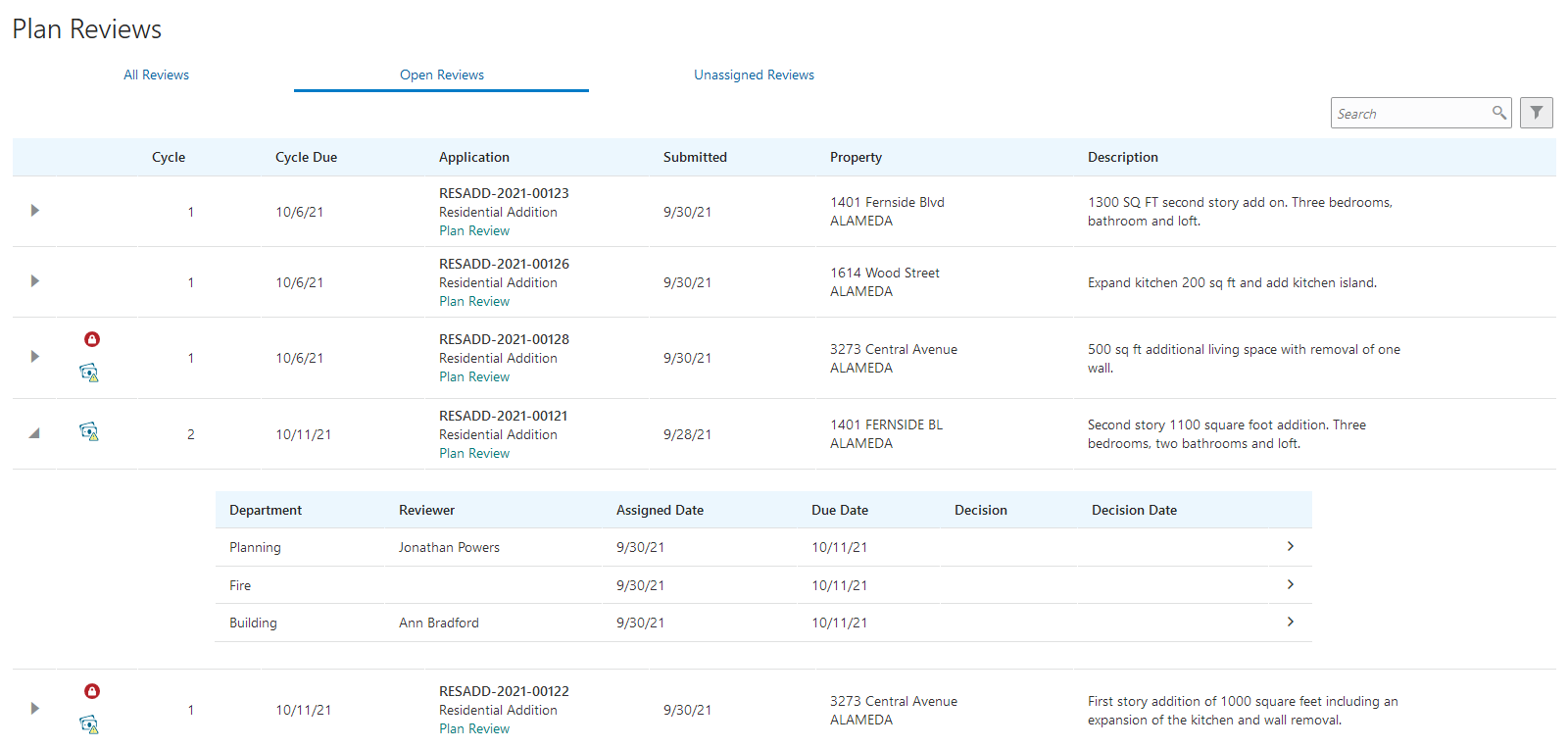The width and height of the screenshot is (1568, 748).
Task: Open the Planning department review chevron
Action: 1291,546
